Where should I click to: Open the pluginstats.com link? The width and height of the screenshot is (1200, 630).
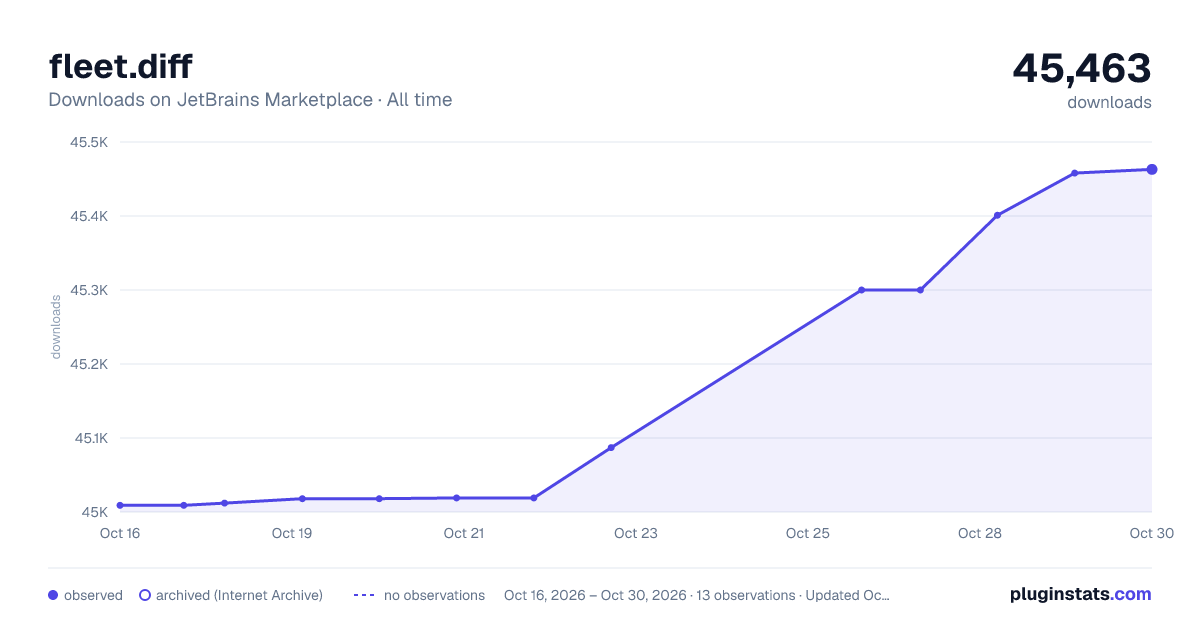(1080, 594)
